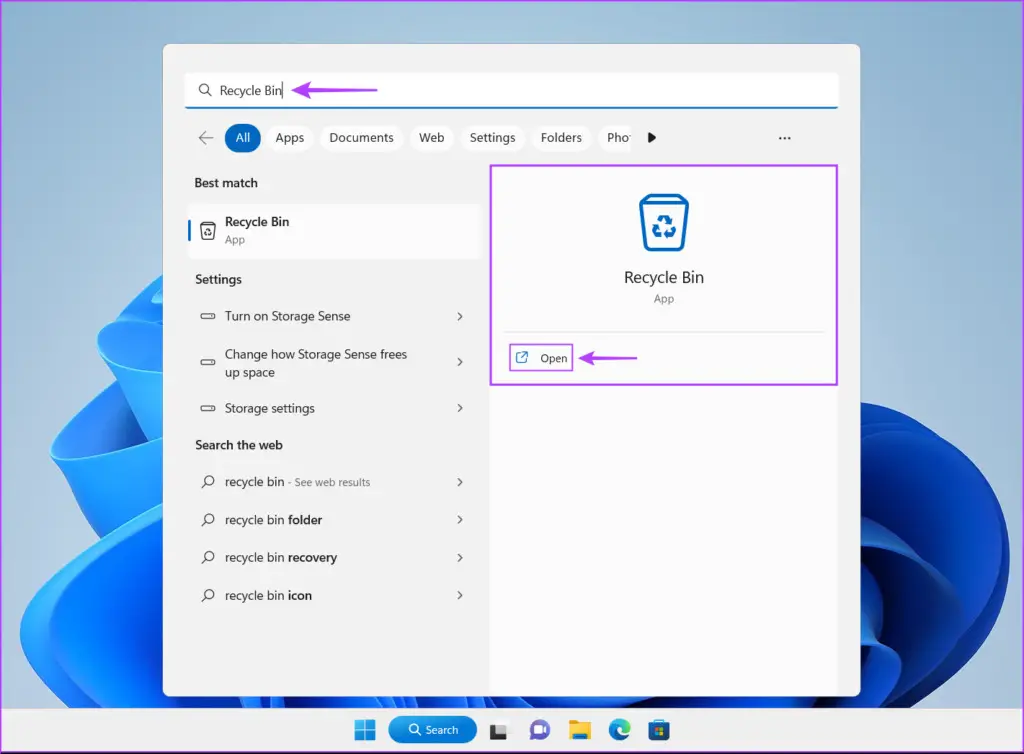
Task: Open the Task View taskbar icon
Action: [x=498, y=730]
